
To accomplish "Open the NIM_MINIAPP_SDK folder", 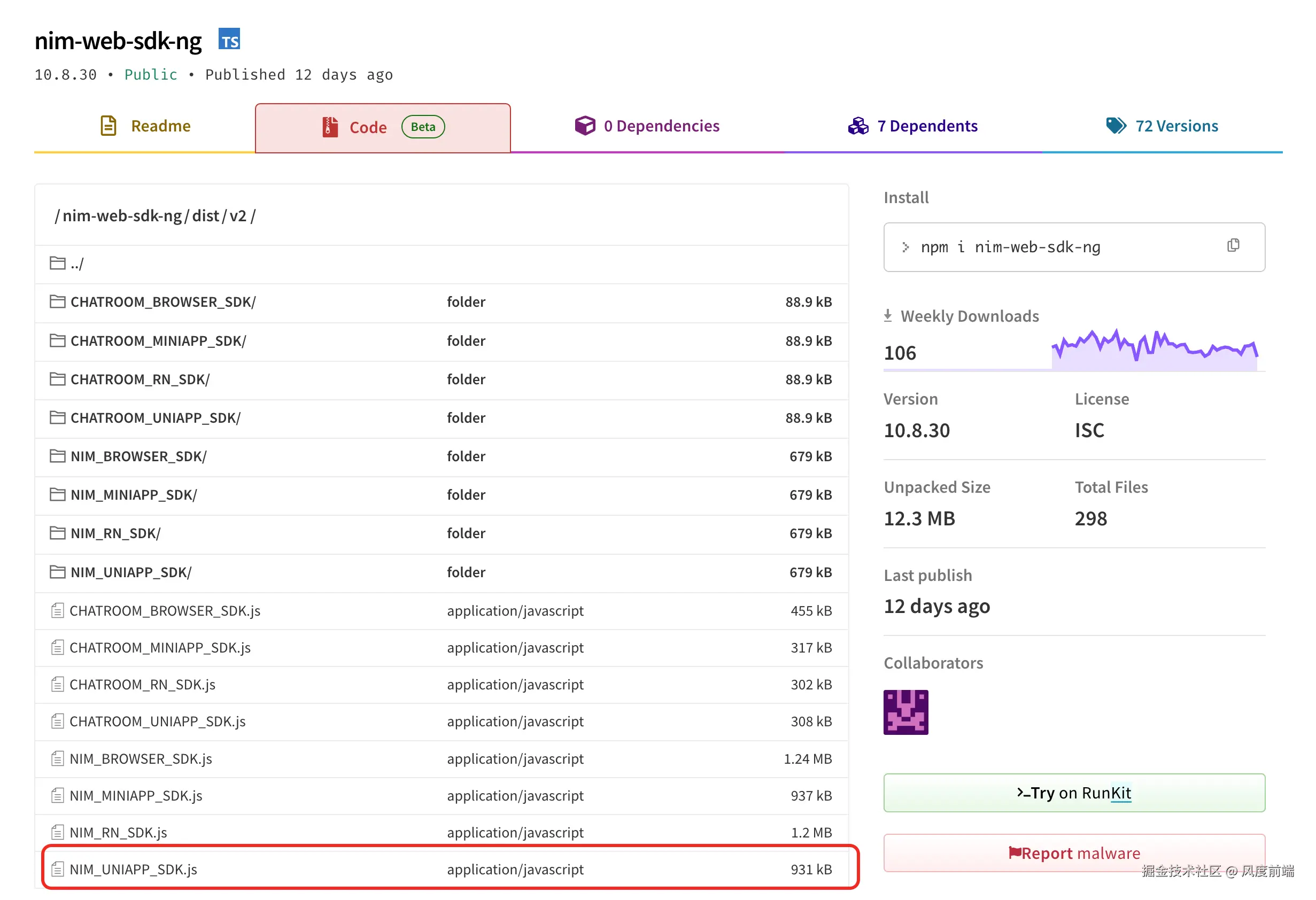I will coord(134,495).
